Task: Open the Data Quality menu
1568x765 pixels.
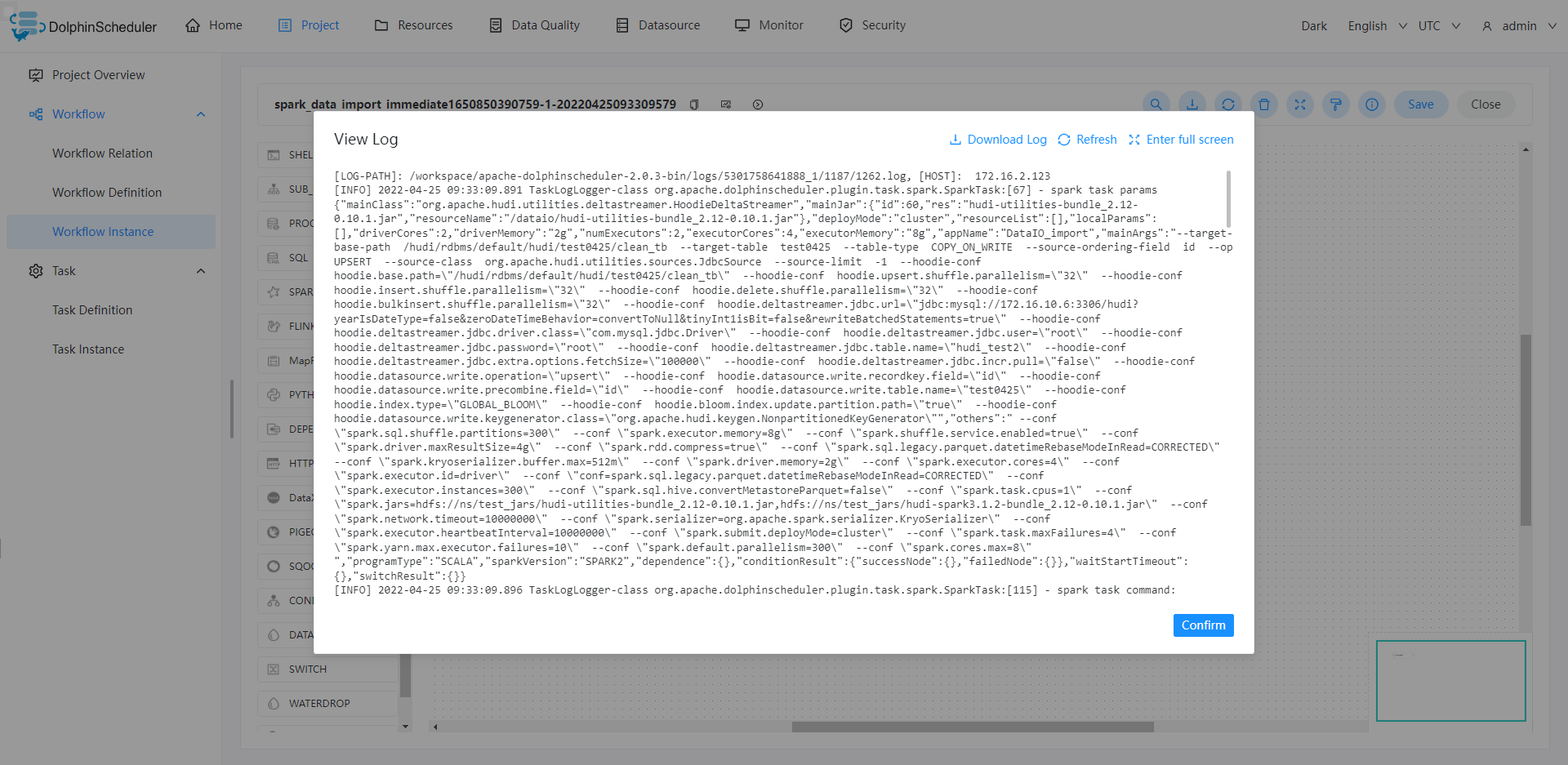Action: click(534, 25)
